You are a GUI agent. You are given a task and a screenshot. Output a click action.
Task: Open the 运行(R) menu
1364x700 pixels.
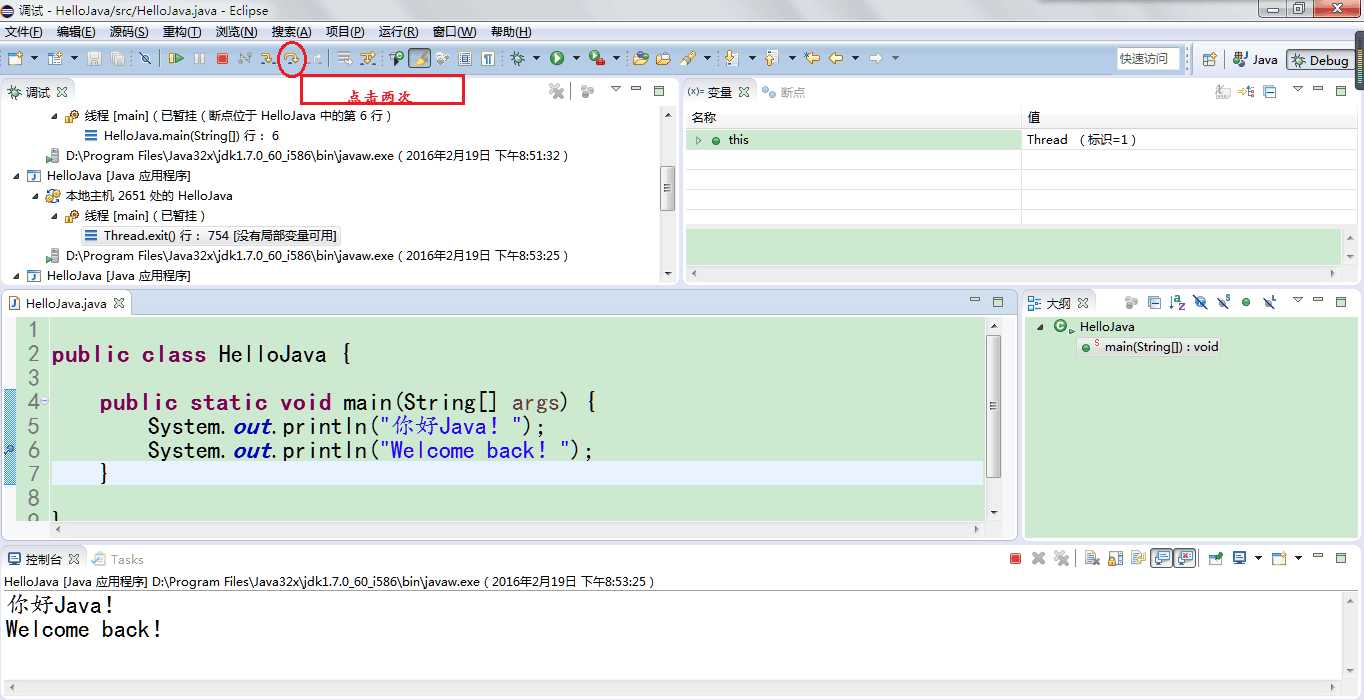pos(399,32)
